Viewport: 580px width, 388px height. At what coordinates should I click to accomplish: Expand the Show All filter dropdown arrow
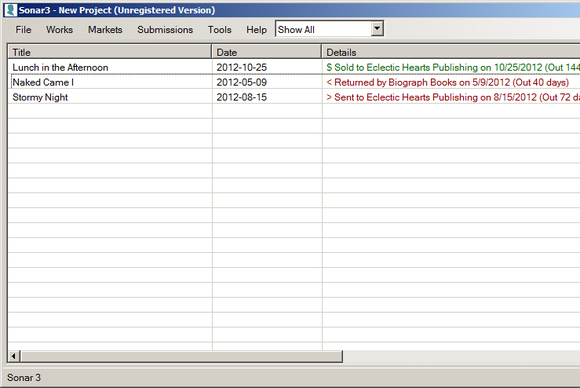[x=377, y=28]
